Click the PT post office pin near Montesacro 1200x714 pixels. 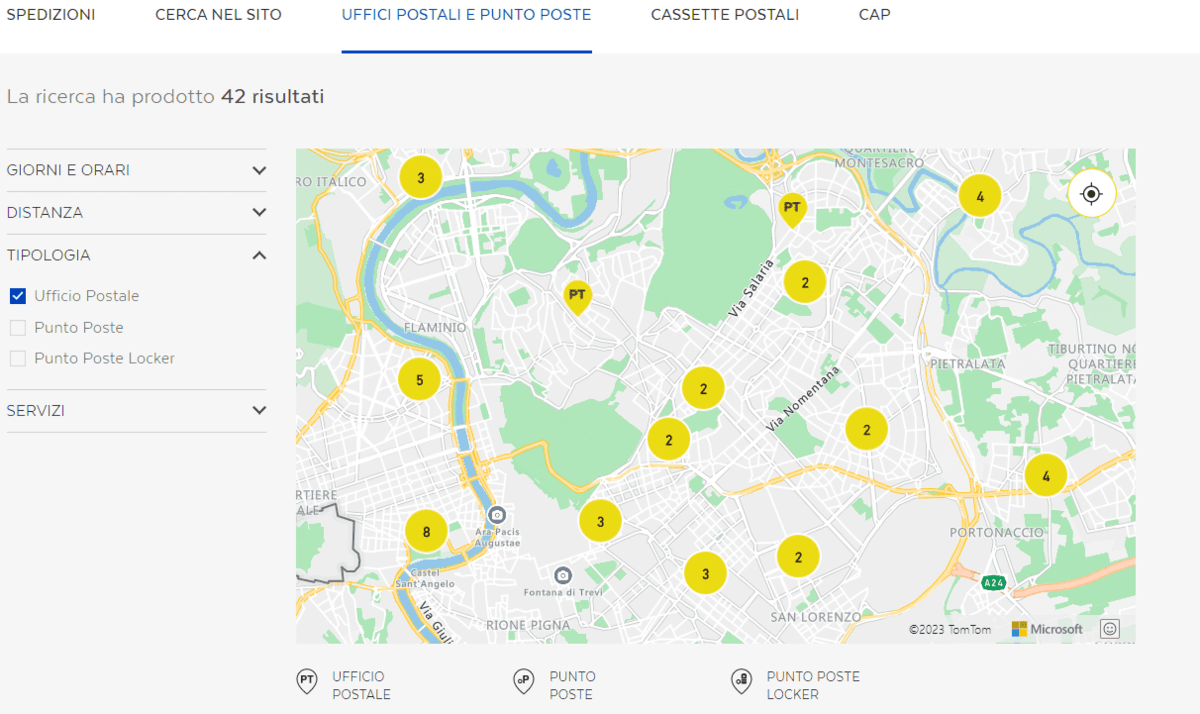click(x=792, y=209)
